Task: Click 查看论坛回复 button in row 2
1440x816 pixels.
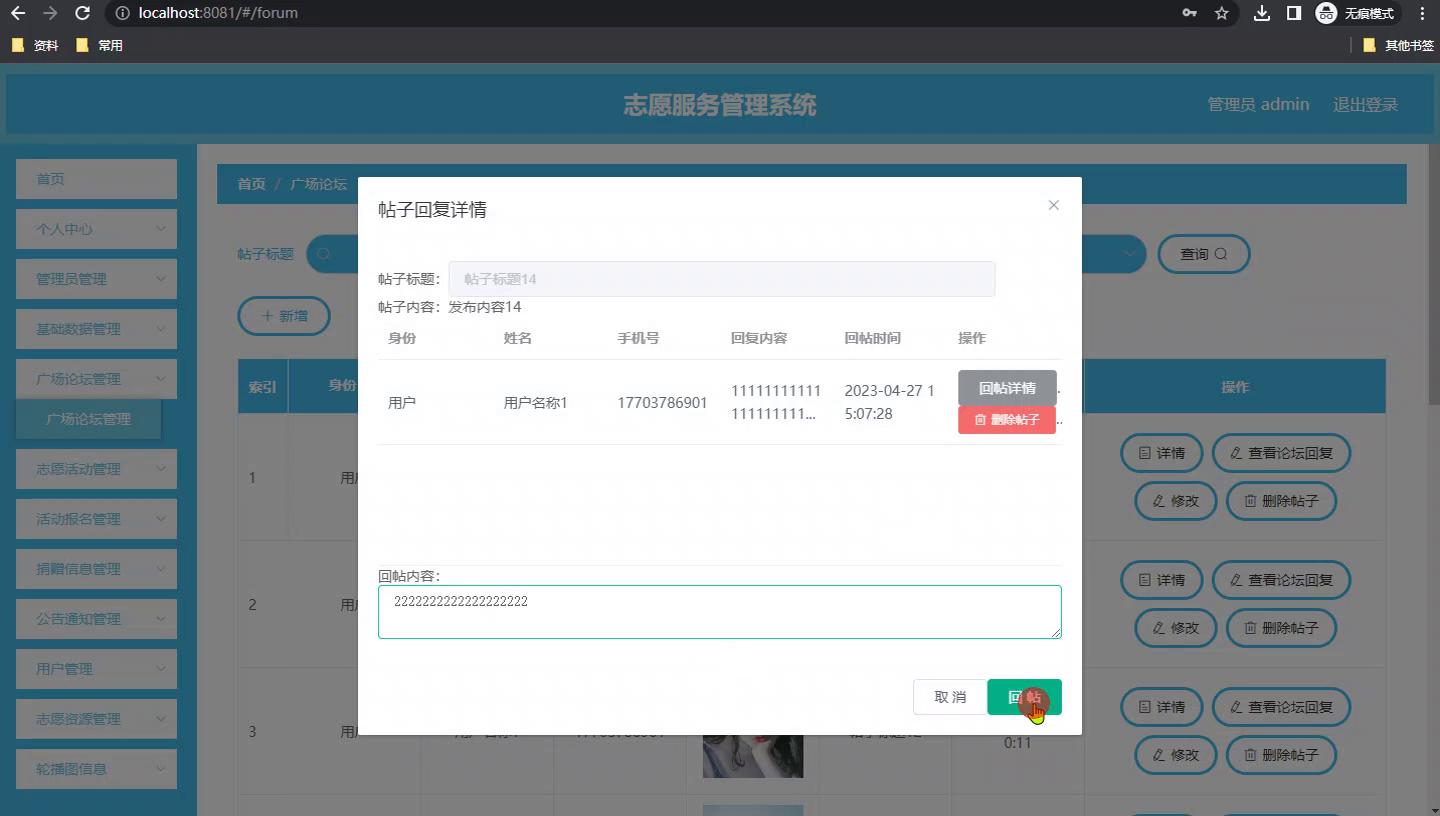Action: [x=1281, y=580]
